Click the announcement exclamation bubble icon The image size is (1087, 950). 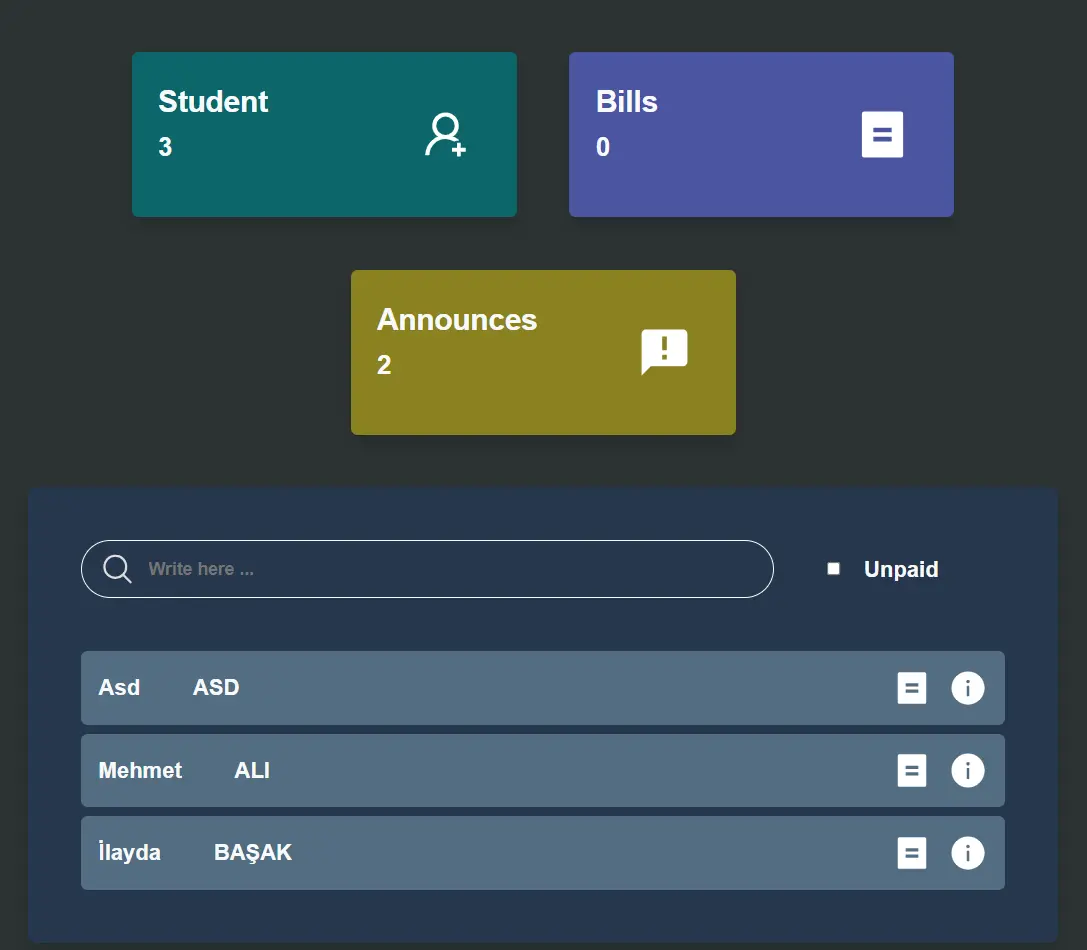(664, 352)
